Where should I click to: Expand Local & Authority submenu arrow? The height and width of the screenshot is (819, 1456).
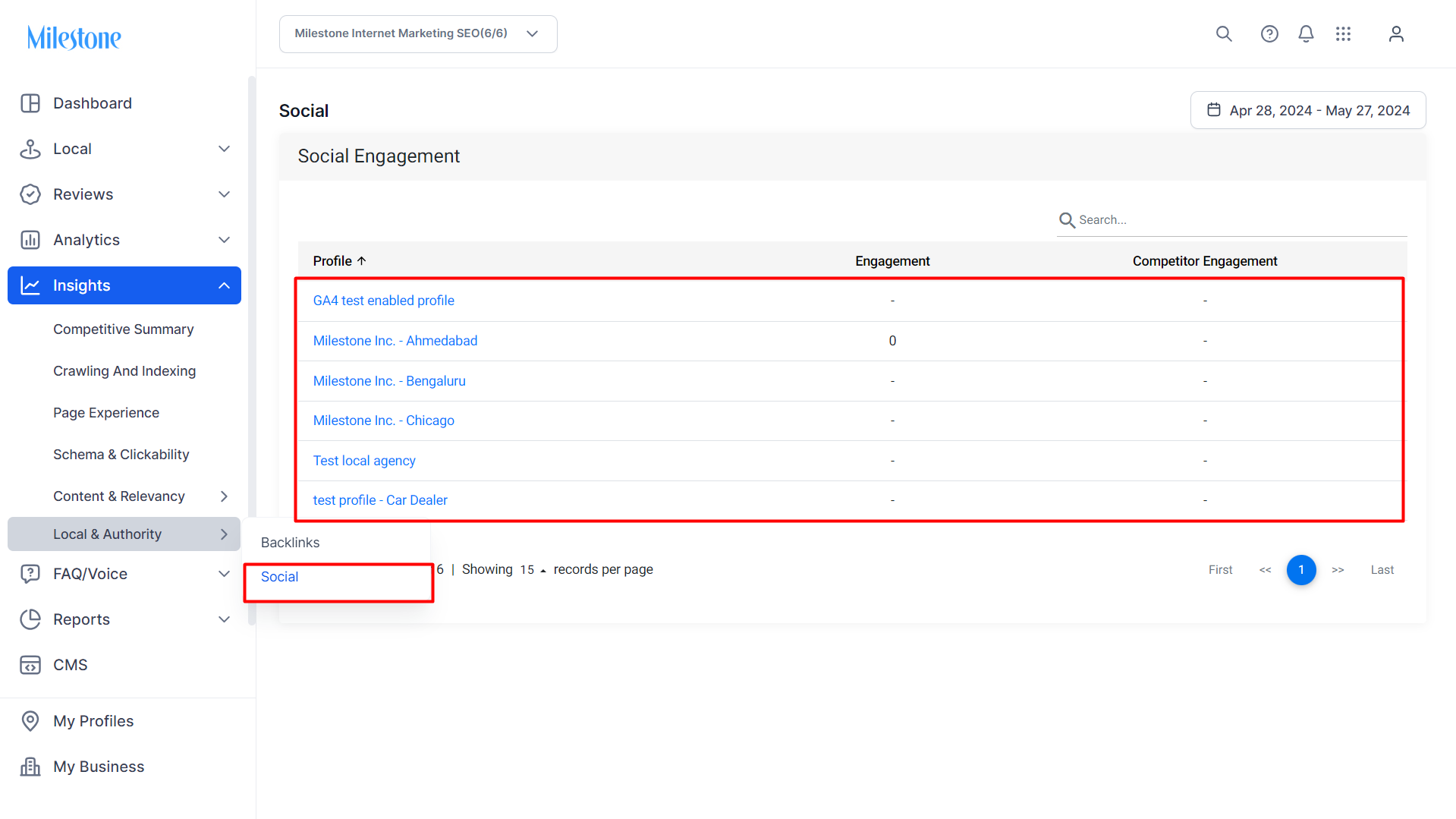[224, 534]
